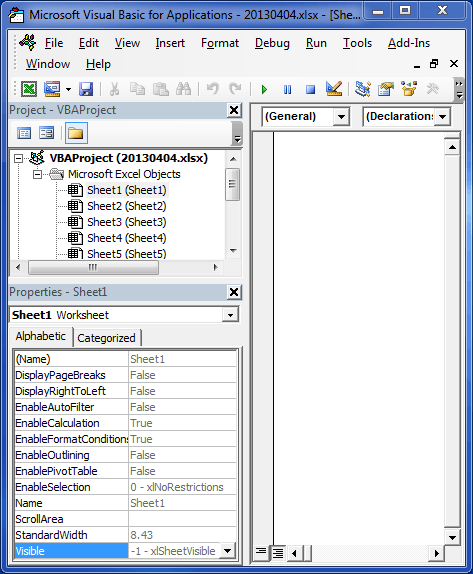This screenshot has height=574, width=473.
Task: Restore the inner code window
Action: [x=434, y=64]
